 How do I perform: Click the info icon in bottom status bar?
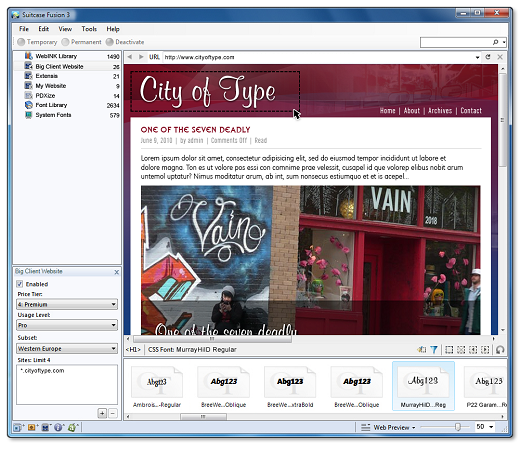[x=58, y=427]
